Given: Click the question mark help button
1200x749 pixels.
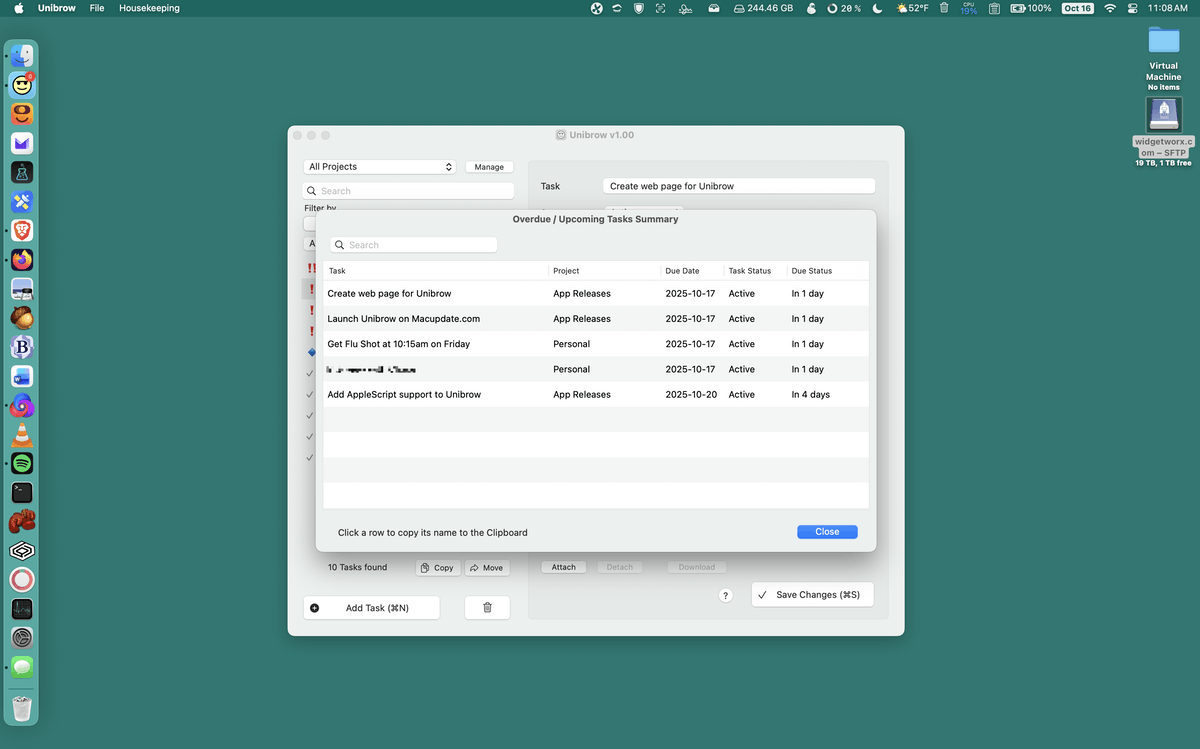Looking at the screenshot, I should pyautogui.click(x=726, y=595).
